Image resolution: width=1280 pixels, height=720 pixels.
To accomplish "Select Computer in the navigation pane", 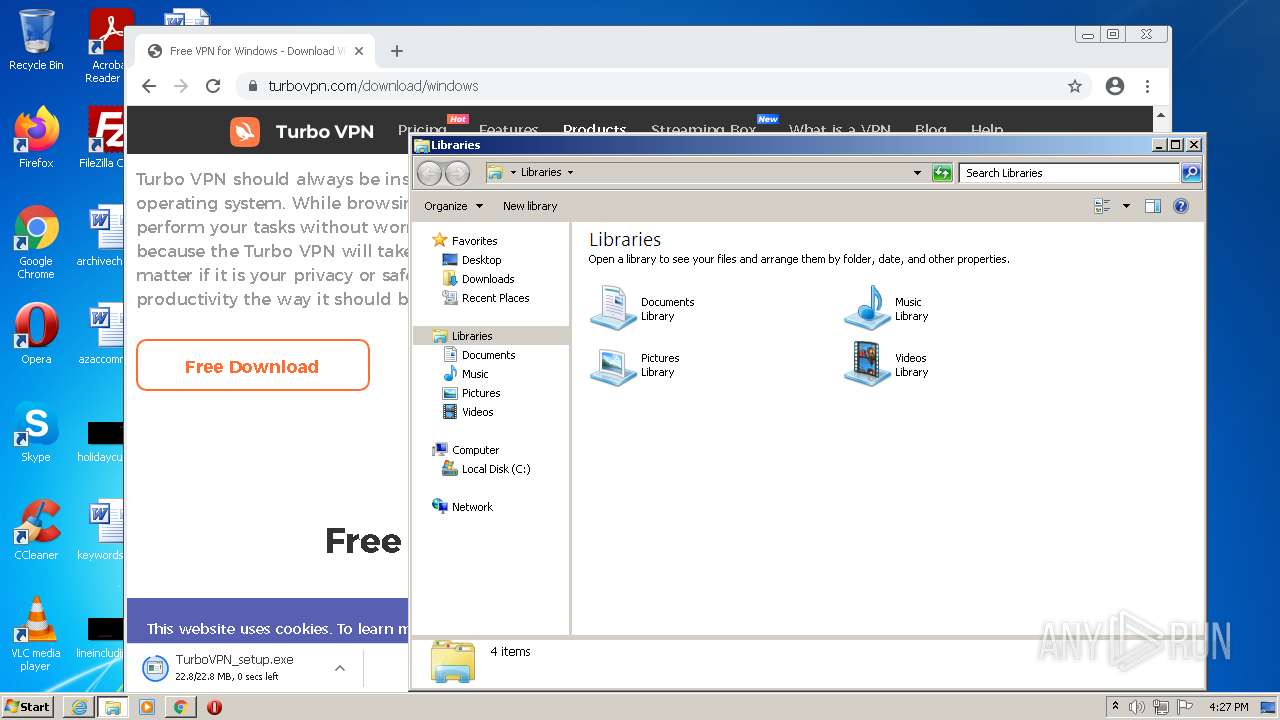I will pyautogui.click(x=465, y=450).
